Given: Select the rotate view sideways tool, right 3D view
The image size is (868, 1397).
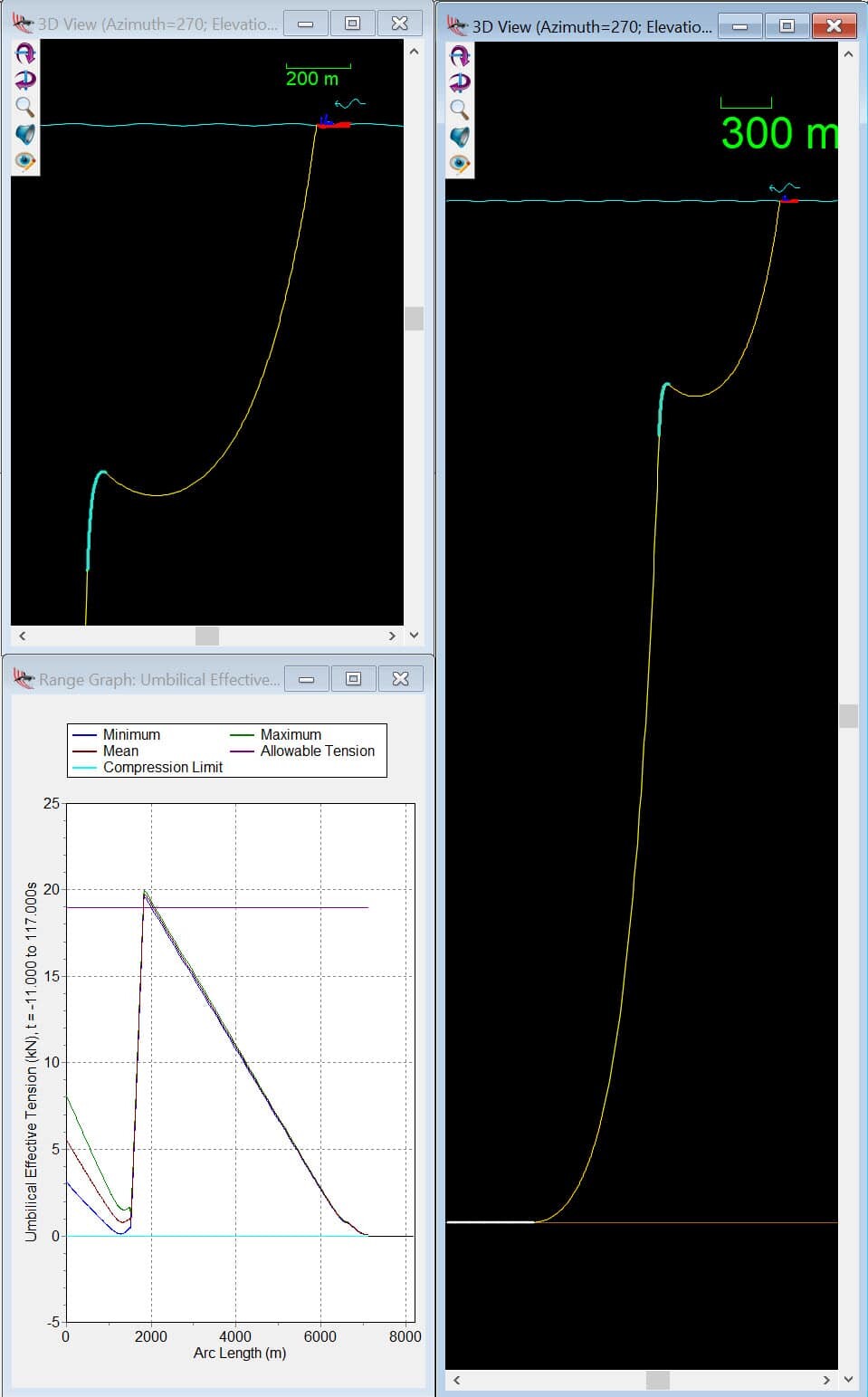Looking at the screenshot, I should [x=461, y=81].
